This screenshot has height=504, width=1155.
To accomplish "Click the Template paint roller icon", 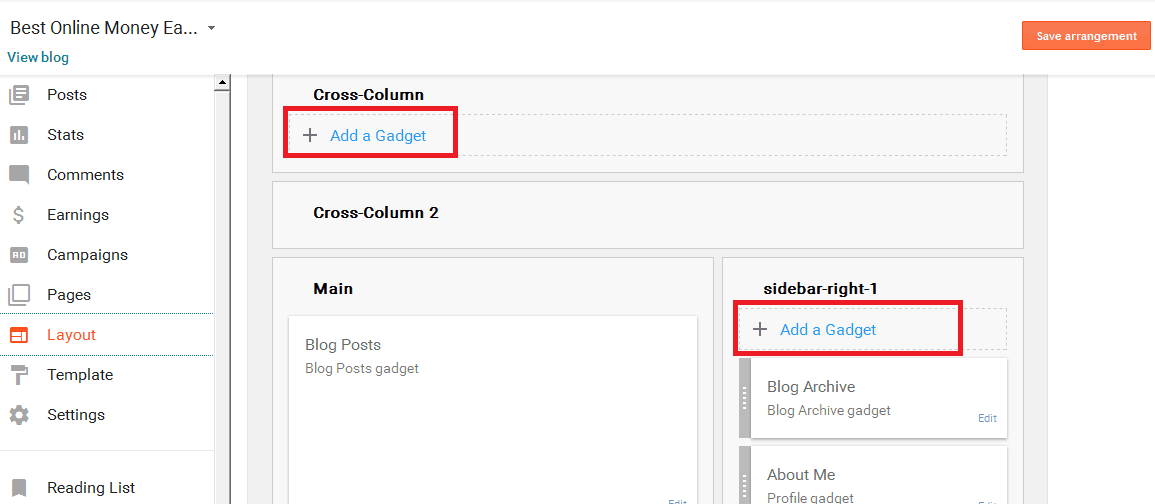I will pyautogui.click(x=19, y=375).
